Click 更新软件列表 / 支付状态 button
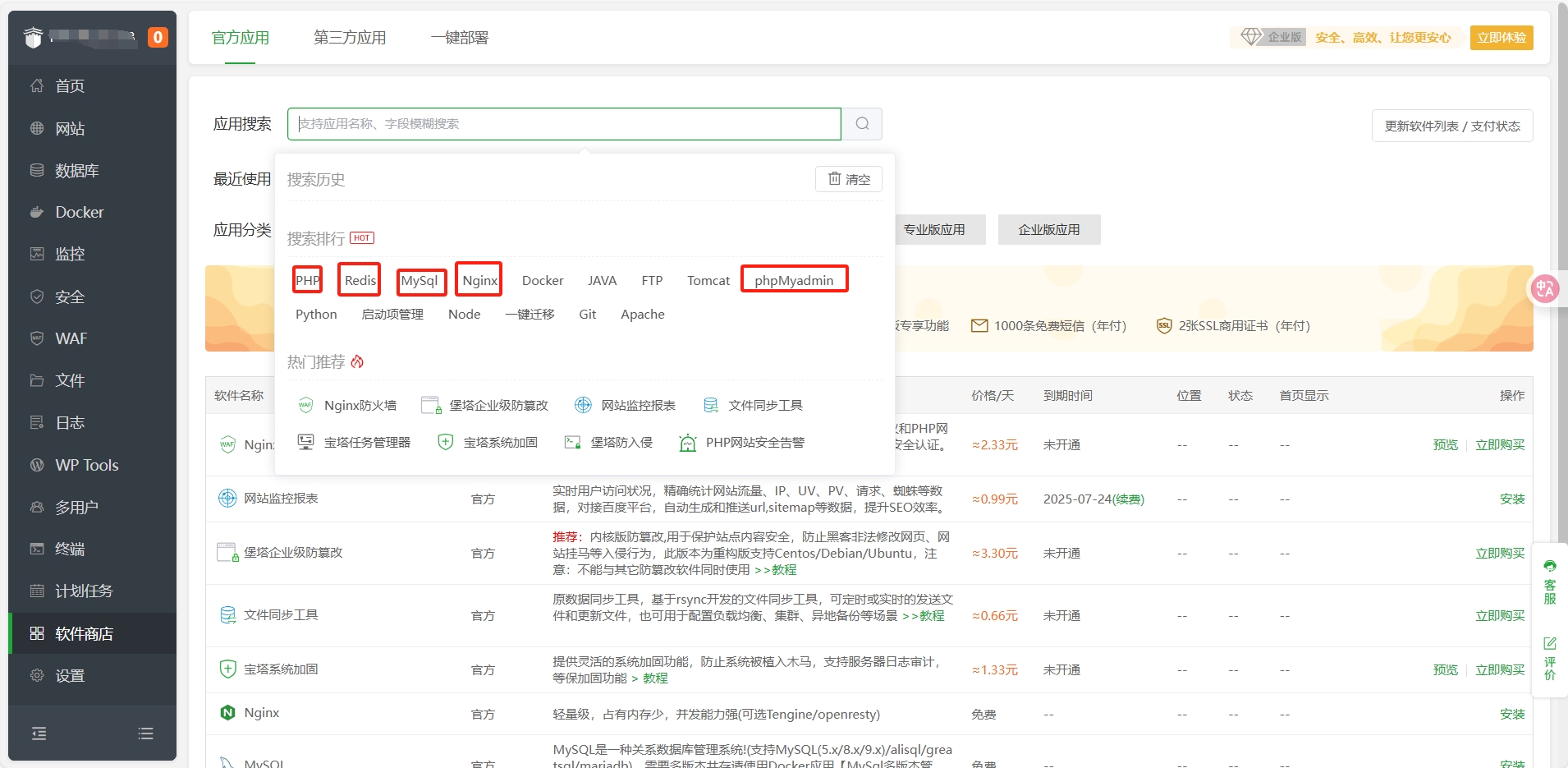 click(1451, 126)
